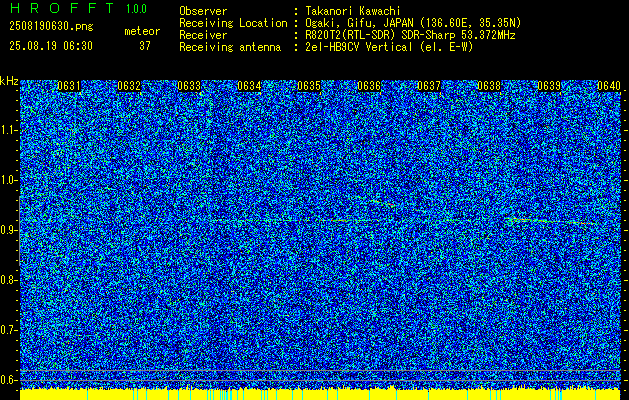Click the Receiving antenna label
The width and height of the screenshot is (629, 400).
[x=230, y=47]
